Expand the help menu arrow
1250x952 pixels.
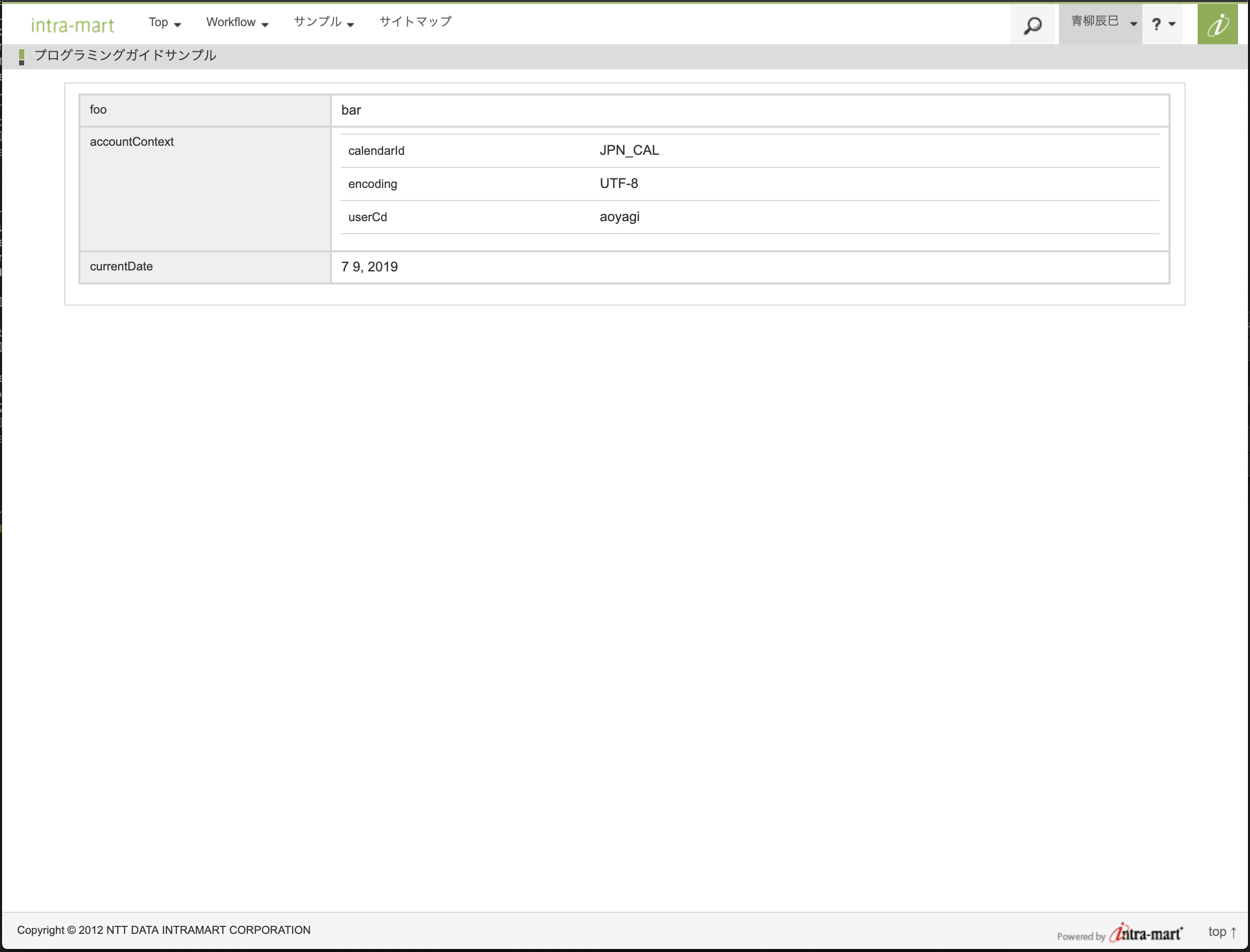[x=1173, y=24]
